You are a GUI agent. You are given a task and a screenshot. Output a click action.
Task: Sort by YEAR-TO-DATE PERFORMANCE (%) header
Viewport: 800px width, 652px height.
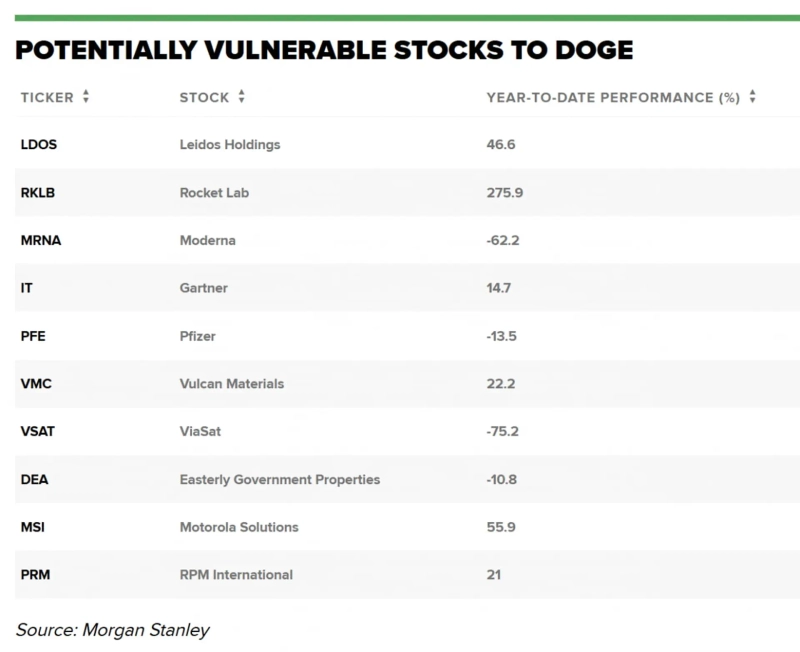612,97
